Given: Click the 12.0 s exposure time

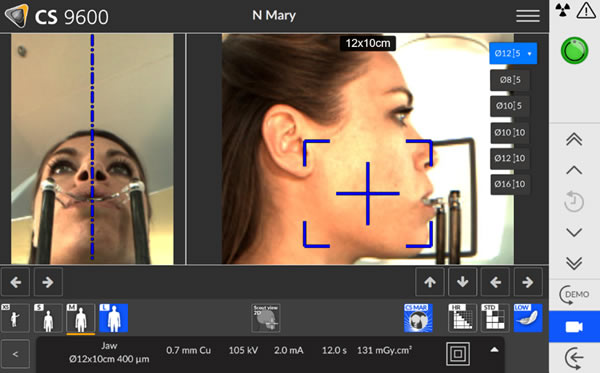Looking at the screenshot, I should [x=334, y=350].
